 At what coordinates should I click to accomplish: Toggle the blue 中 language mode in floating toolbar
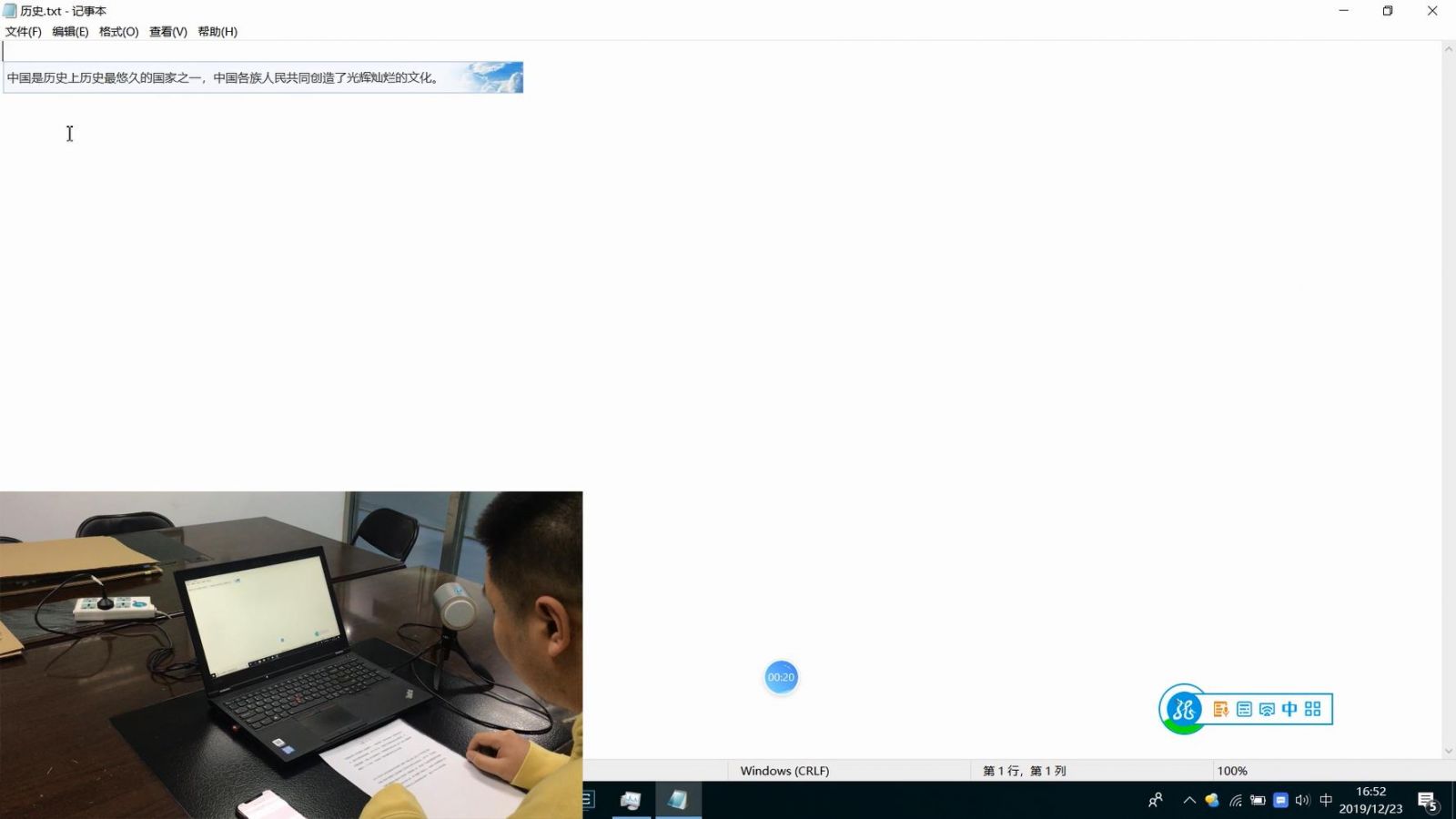pyautogui.click(x=1289, y=709)
